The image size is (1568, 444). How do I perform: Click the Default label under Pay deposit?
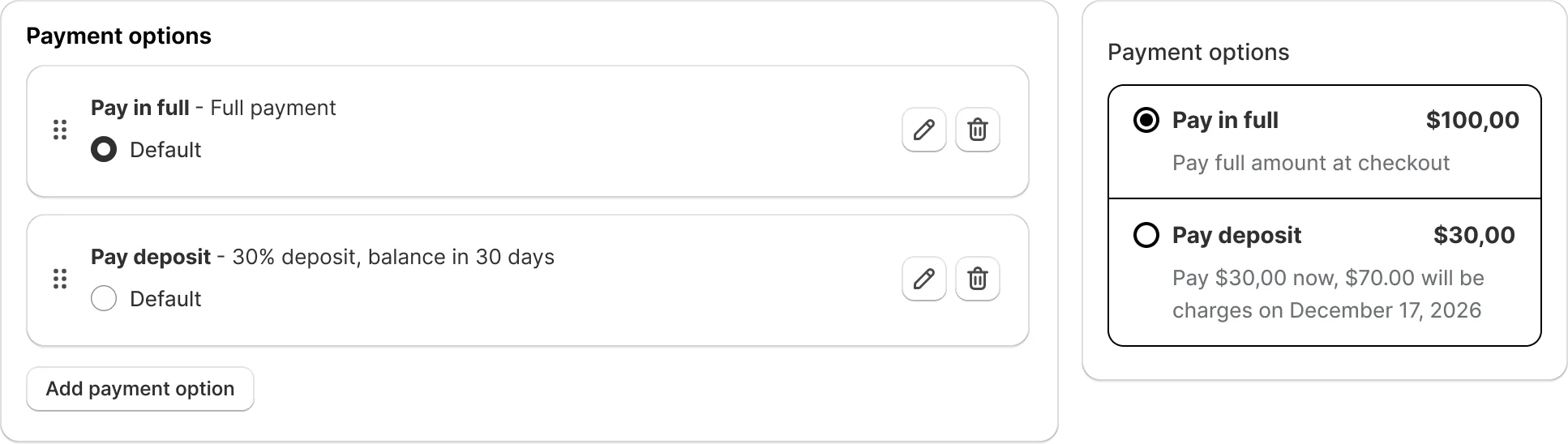(165, 299)
